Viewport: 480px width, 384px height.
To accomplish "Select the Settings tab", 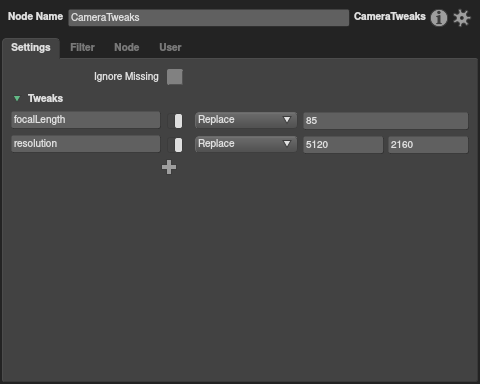I will click(x=31, y=47).
